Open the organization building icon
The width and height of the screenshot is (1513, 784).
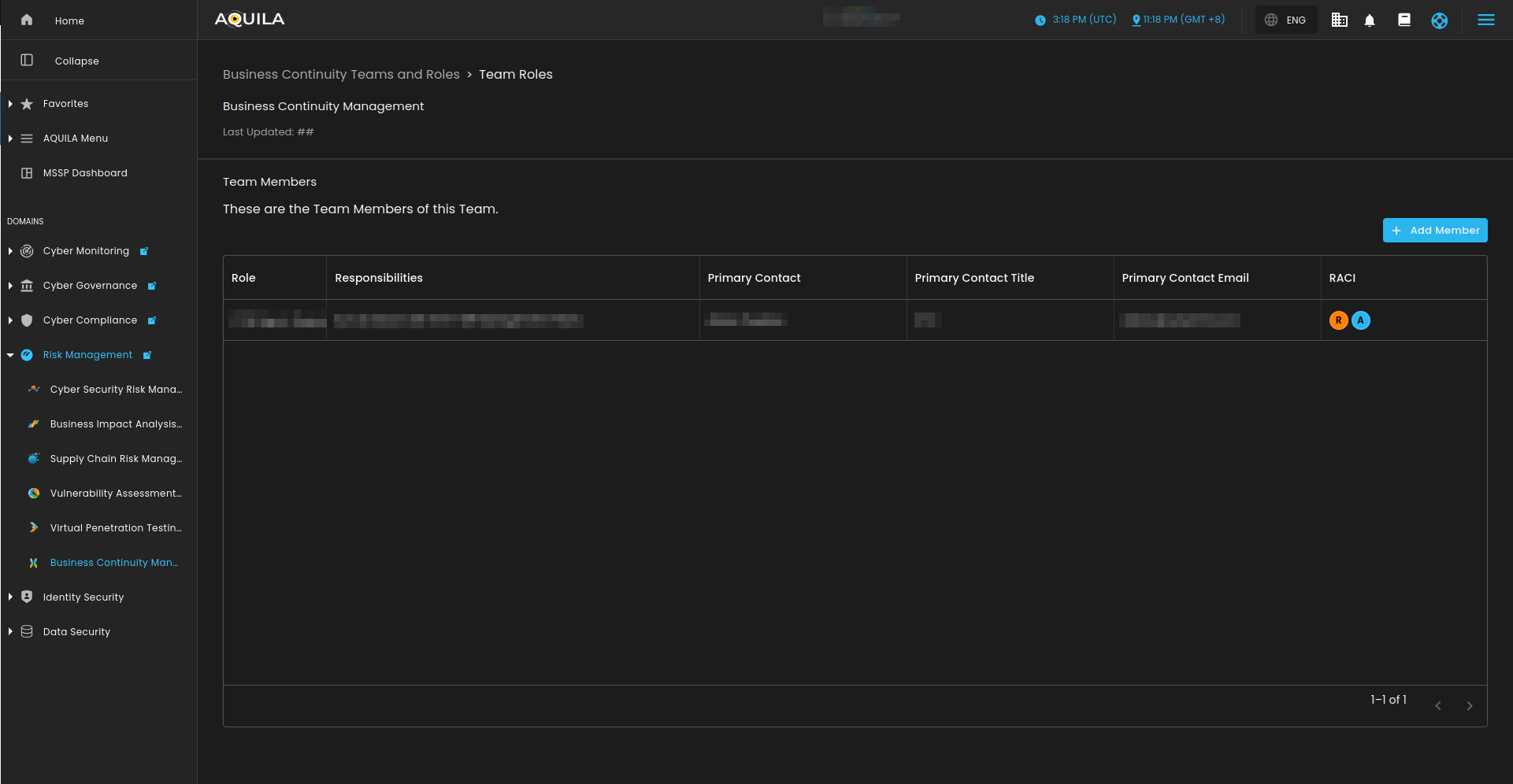pos(1339,20)
